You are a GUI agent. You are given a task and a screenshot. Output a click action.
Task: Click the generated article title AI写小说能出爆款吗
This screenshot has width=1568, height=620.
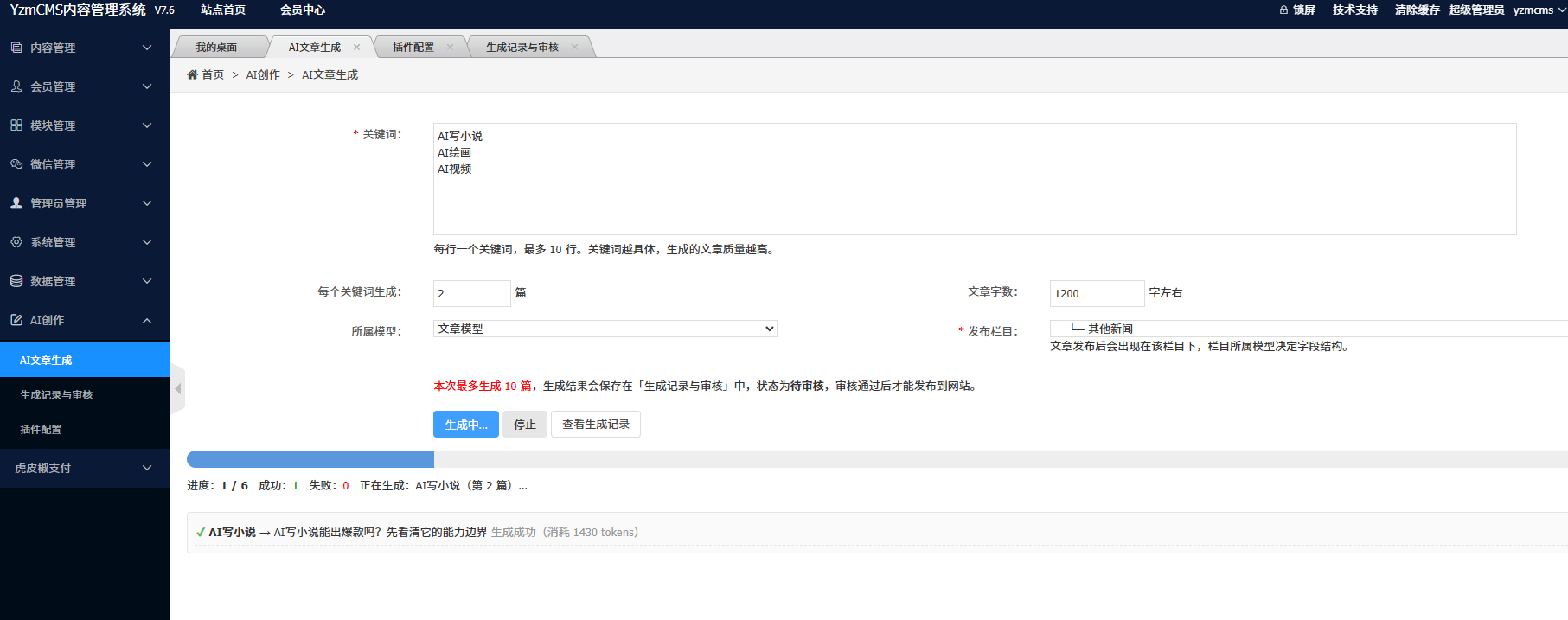[381, 533]
